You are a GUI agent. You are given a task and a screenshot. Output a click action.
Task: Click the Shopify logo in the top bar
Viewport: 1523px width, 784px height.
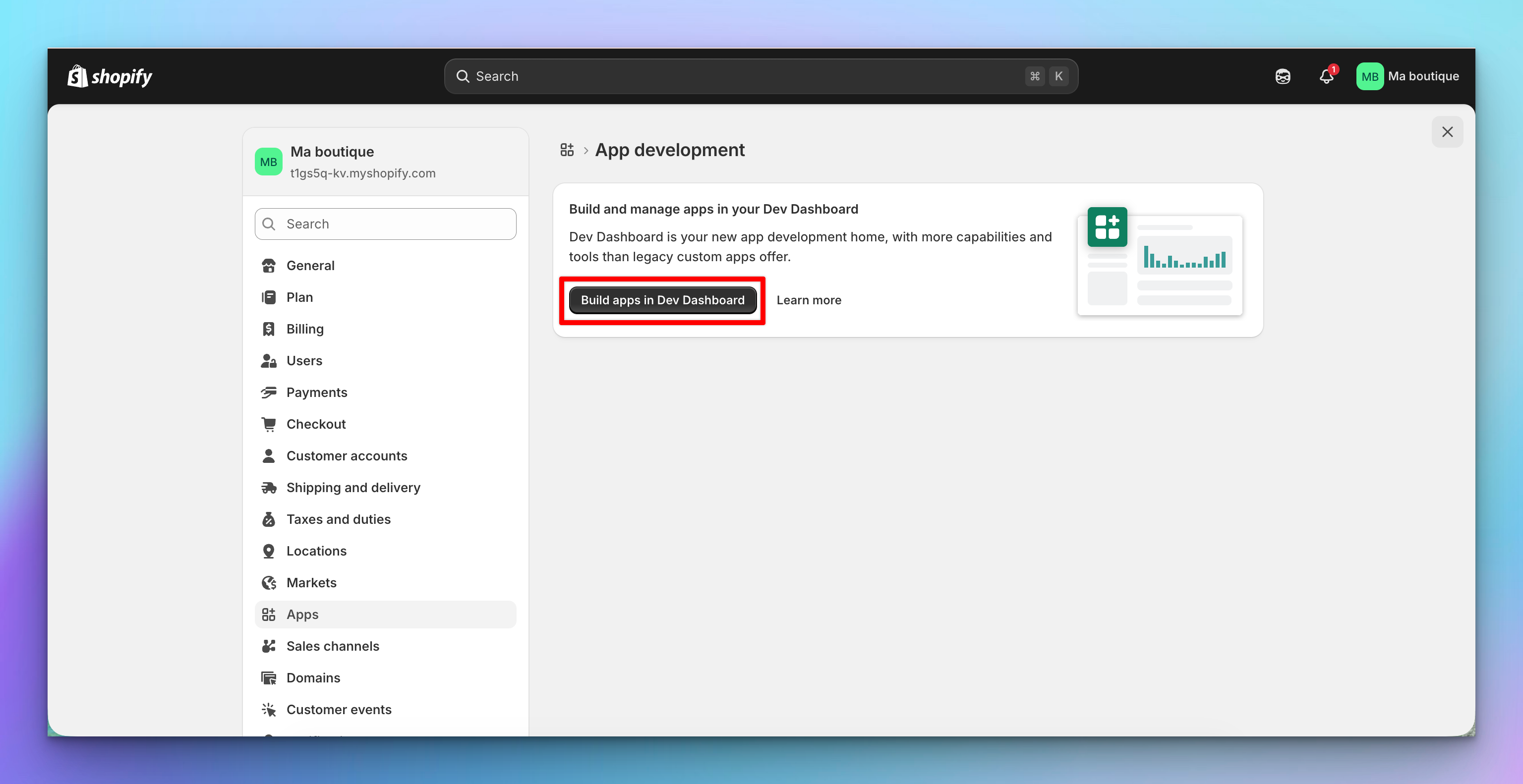[110, 76]
